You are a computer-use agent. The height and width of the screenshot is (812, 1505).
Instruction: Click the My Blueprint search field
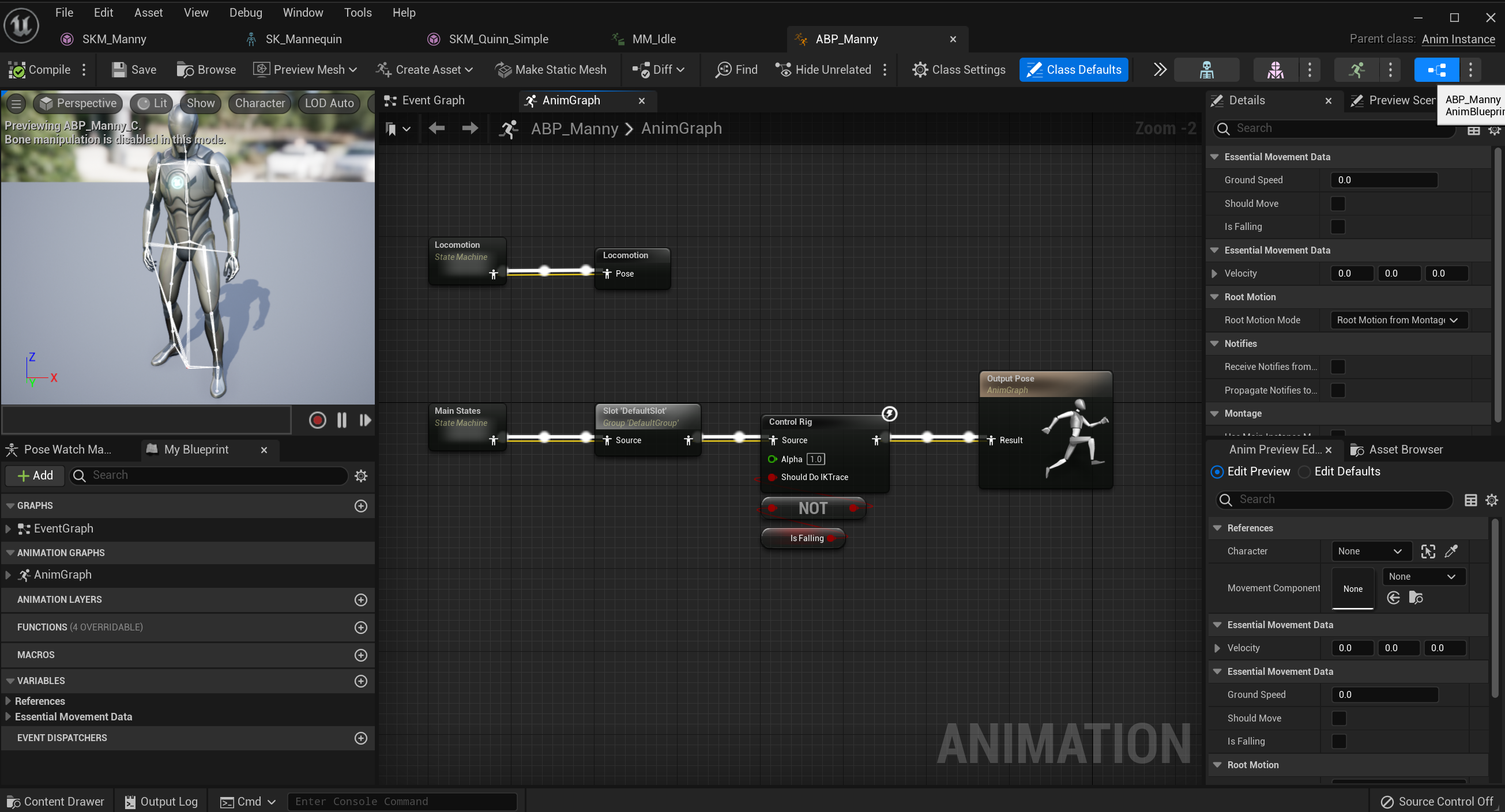[x=209, y=475]
